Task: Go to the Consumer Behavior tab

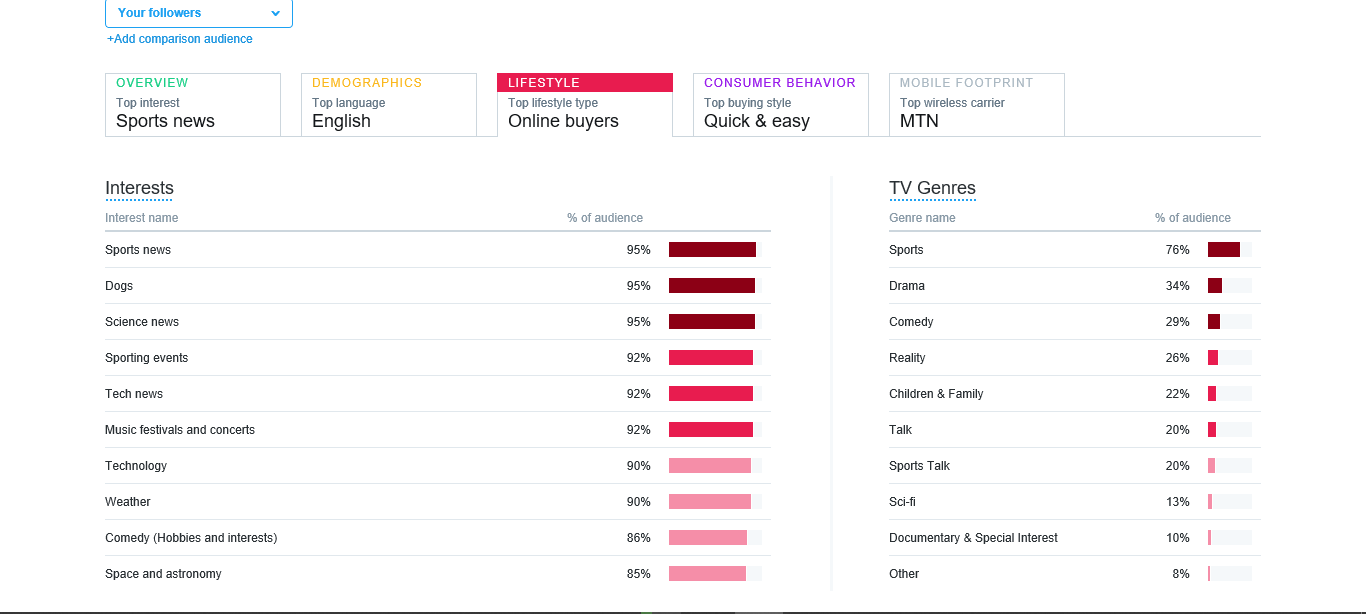Action: coord(780,104)
